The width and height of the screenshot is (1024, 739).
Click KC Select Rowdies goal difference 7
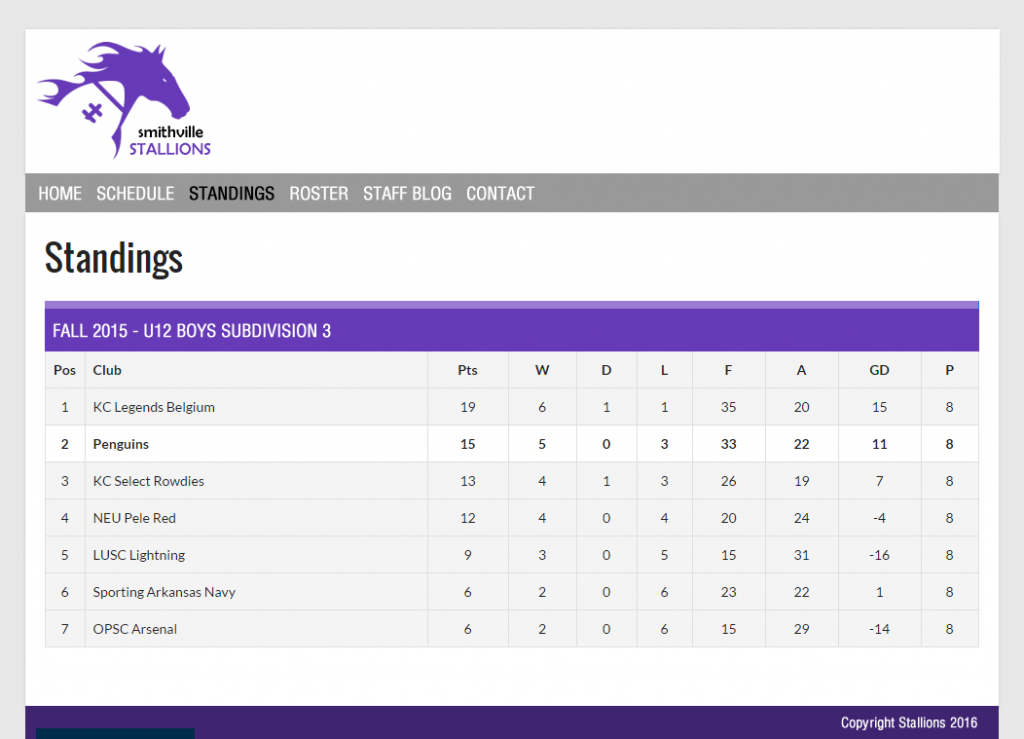880,481
